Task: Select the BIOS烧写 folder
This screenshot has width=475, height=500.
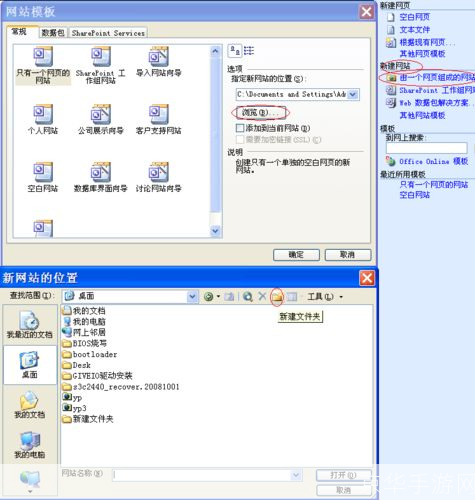Action: (85, 343)
